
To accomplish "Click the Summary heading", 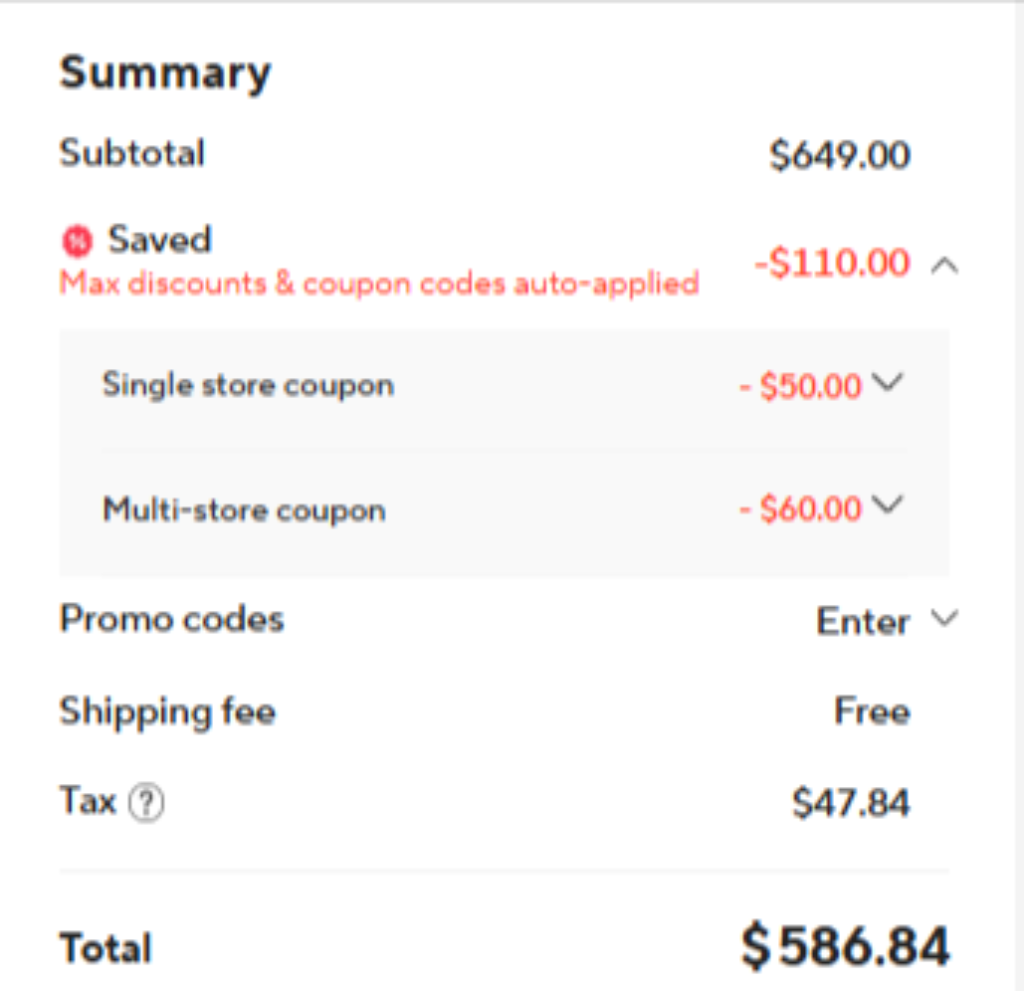I will [x=165, y=74].
